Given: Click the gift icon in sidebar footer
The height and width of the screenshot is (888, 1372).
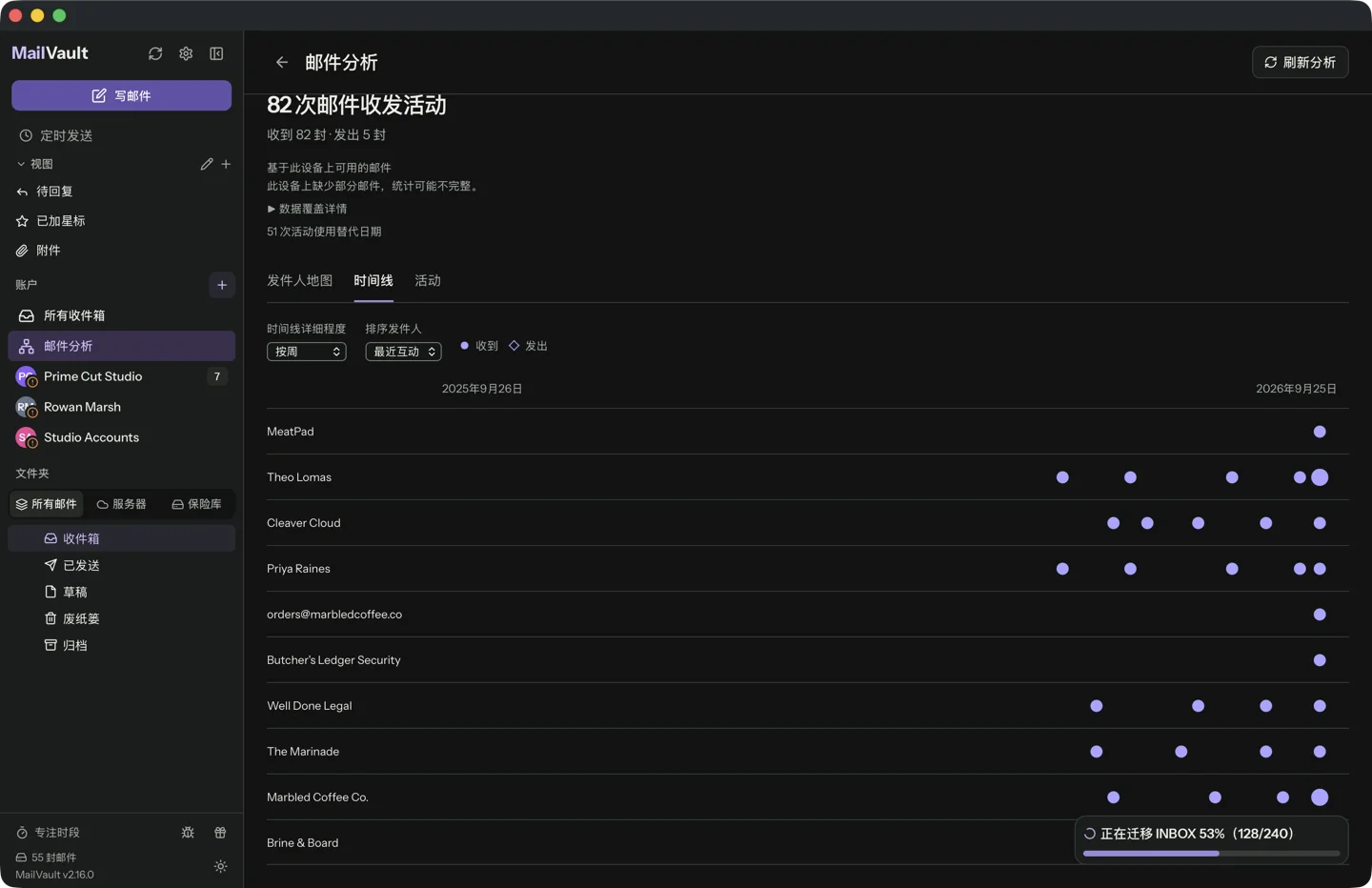Looking at the screenshot, I should [220, 832].
